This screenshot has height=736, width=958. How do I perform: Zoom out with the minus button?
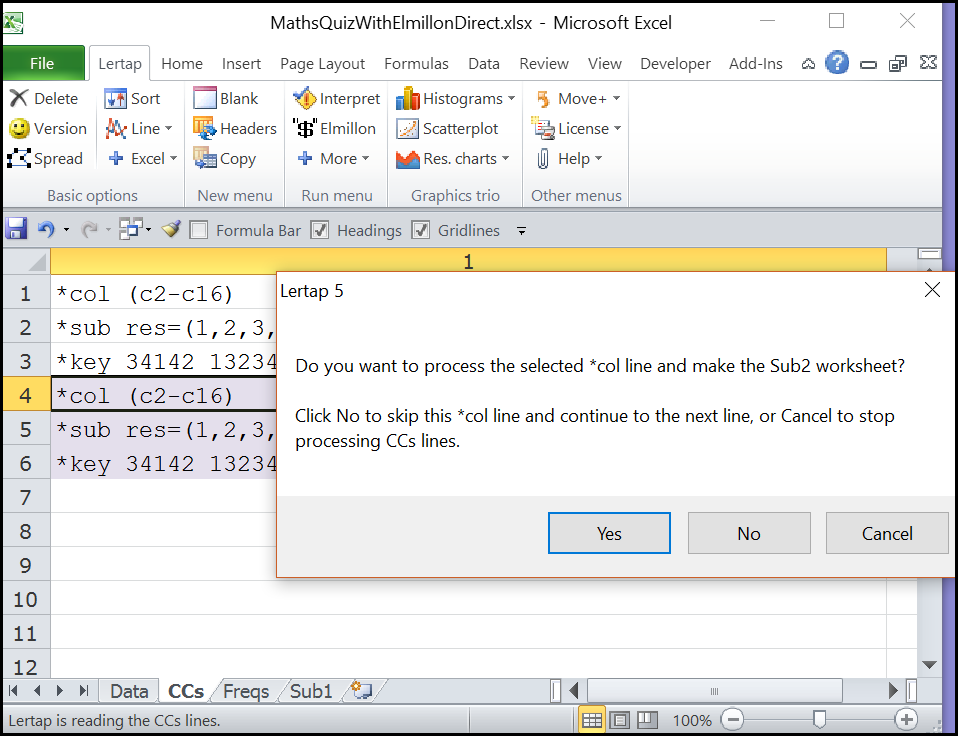pyautogui.click(x=733, y=720)
